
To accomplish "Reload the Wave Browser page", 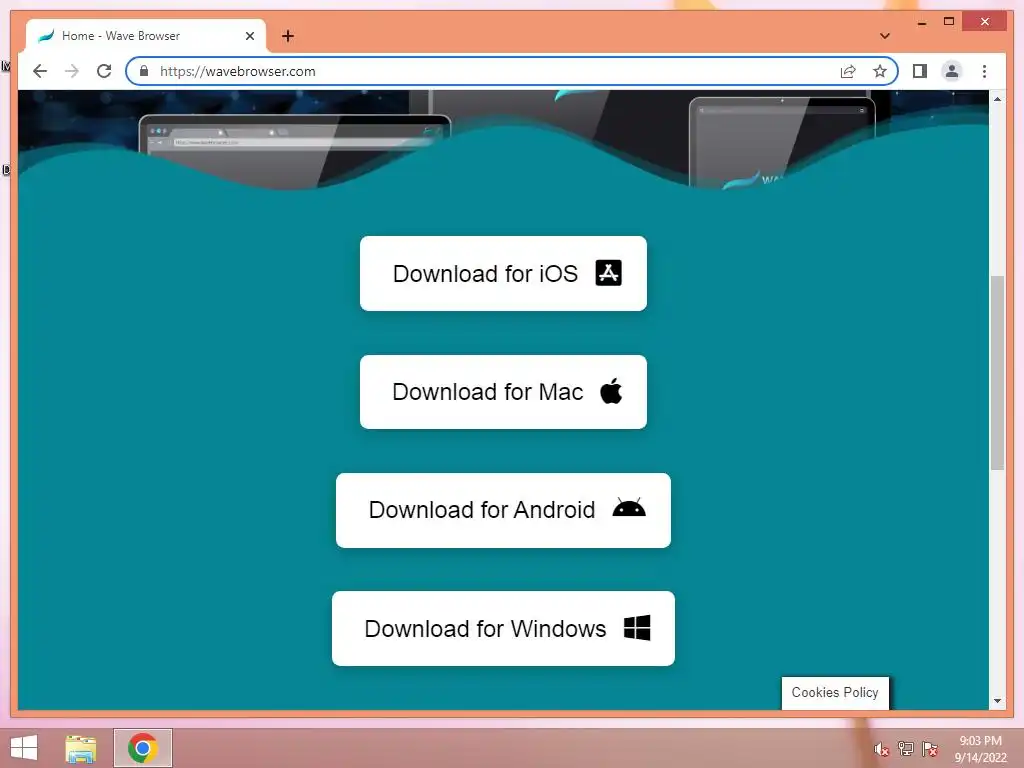I will point(104,71).
